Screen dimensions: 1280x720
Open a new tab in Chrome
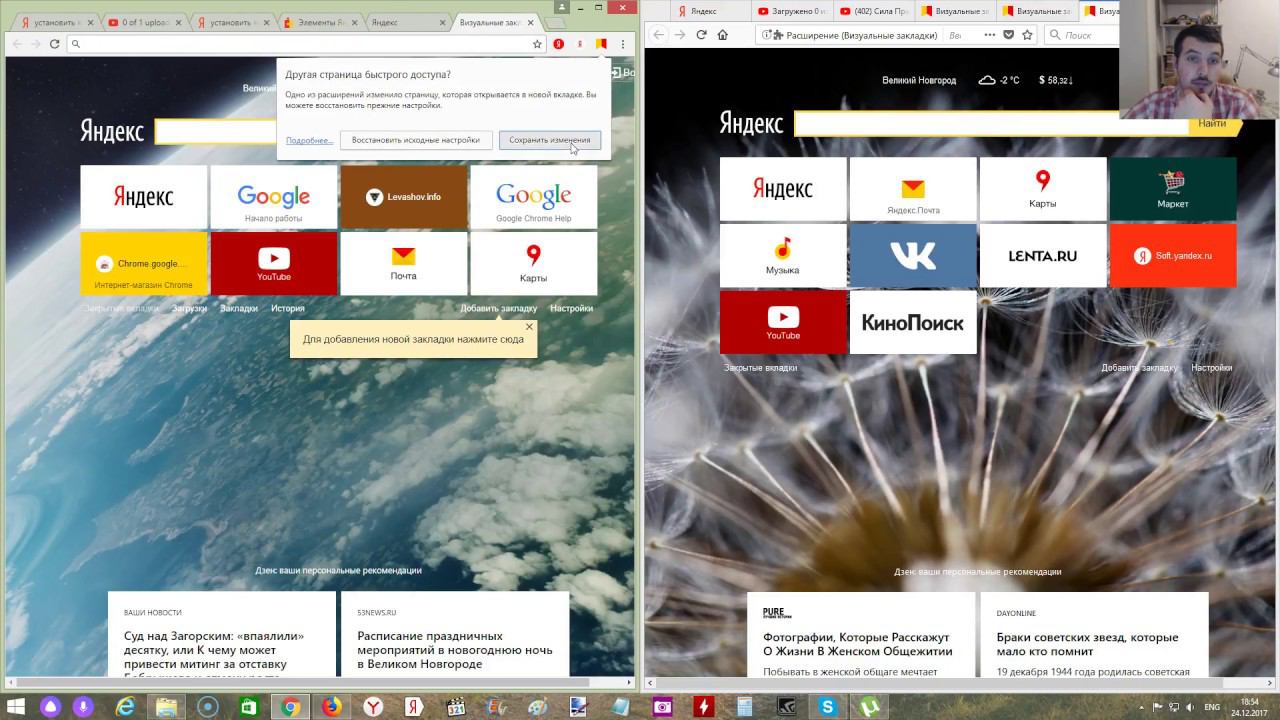tap(557, 22)
